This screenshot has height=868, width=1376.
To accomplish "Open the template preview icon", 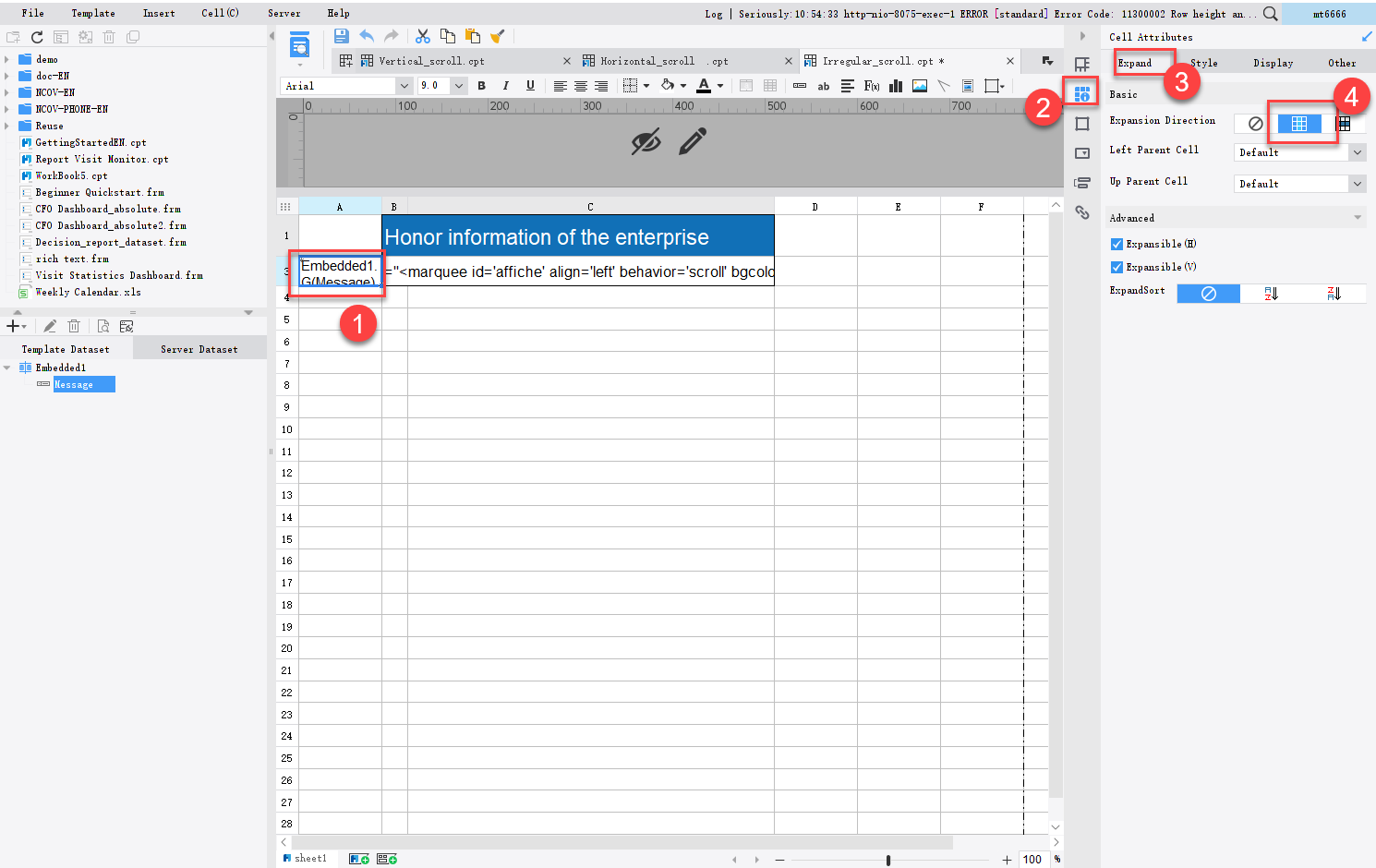I will coord(299,44).
